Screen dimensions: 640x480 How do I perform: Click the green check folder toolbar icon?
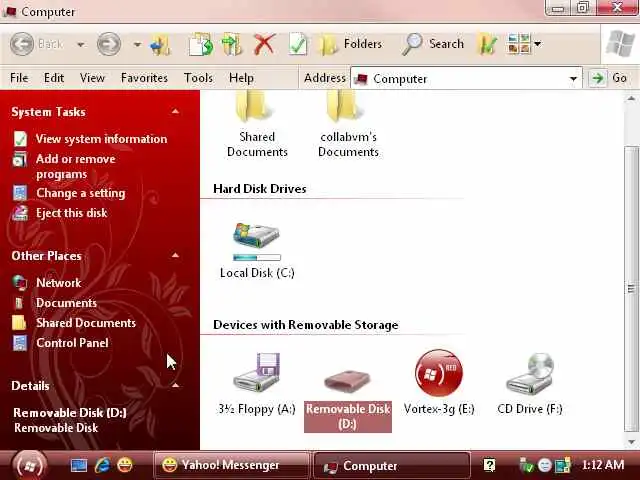tap(487, 44)
